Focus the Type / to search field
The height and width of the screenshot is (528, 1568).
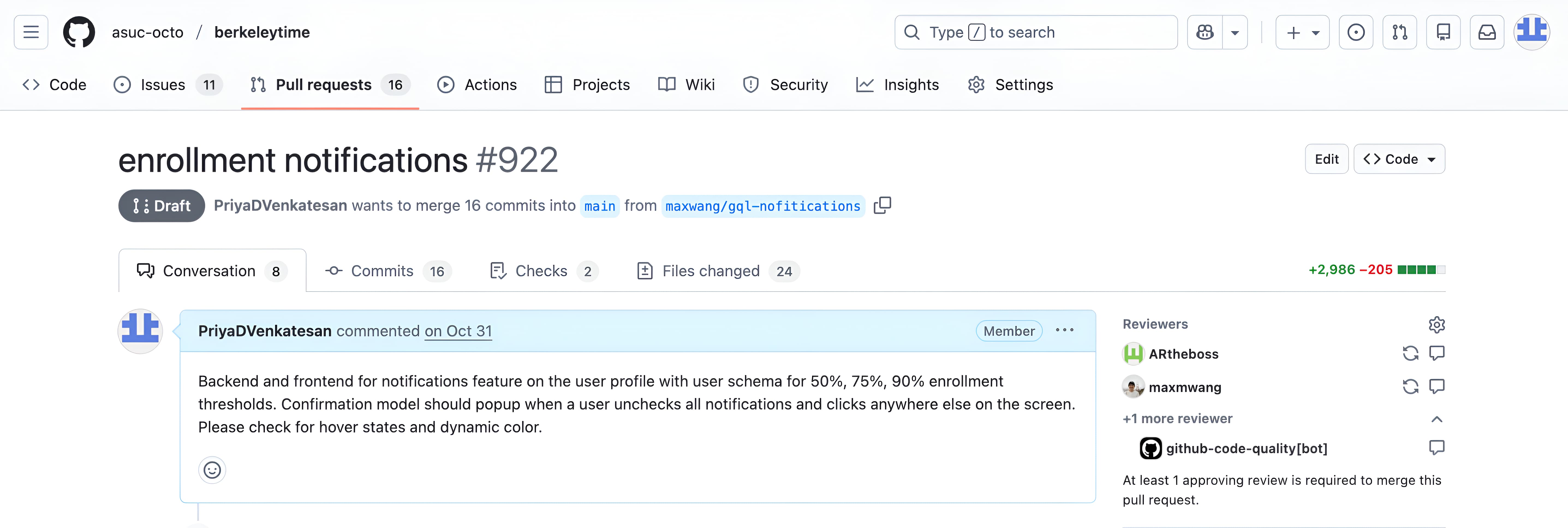pos(1035,32)
